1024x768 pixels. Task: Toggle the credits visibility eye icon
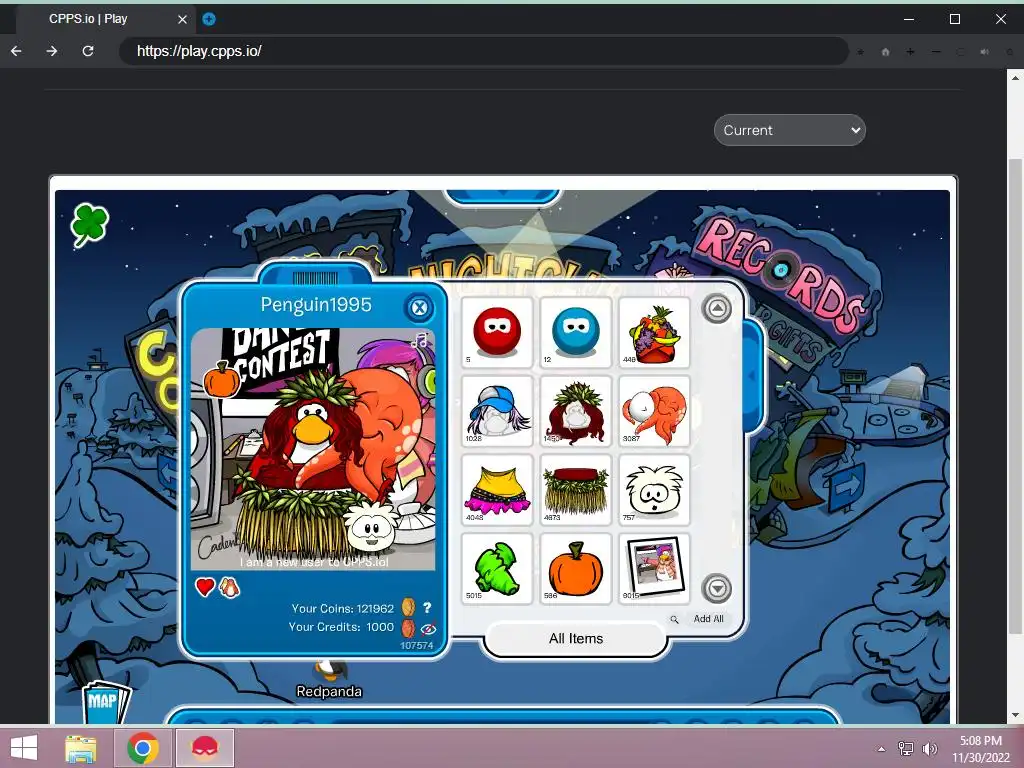[428, 629]
